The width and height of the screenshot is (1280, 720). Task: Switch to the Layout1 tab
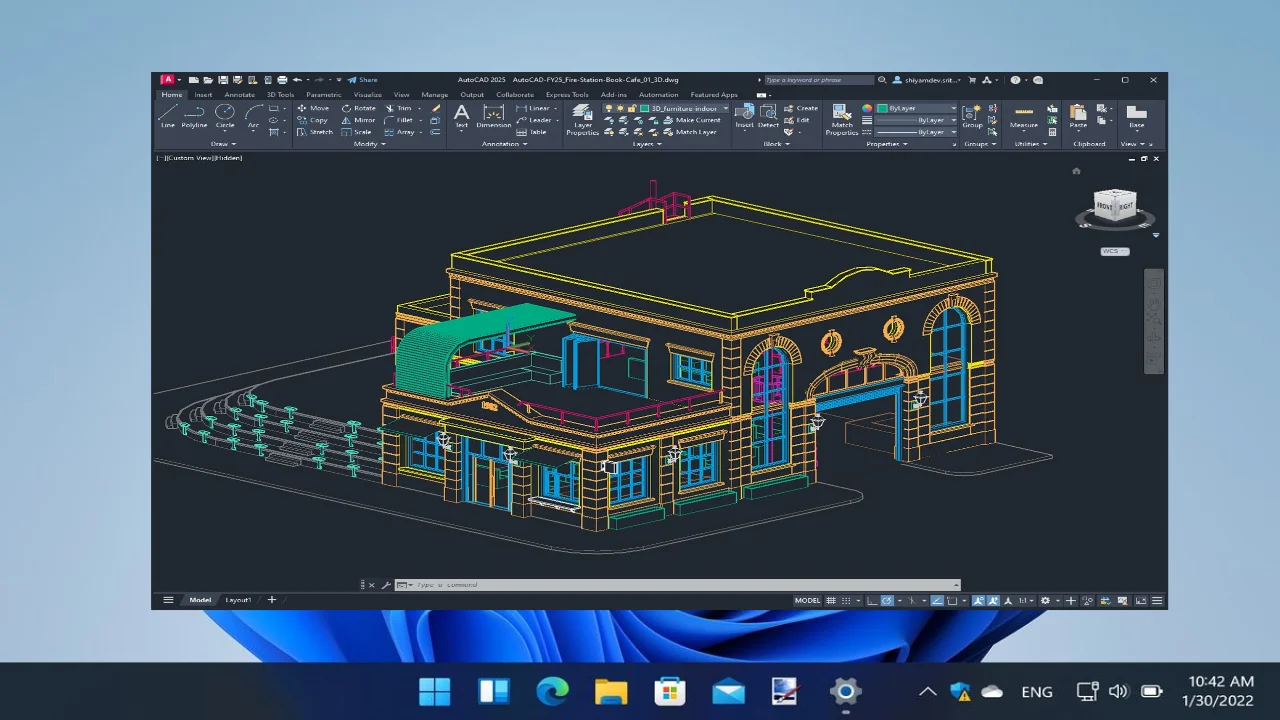click(x=238, y=600)
